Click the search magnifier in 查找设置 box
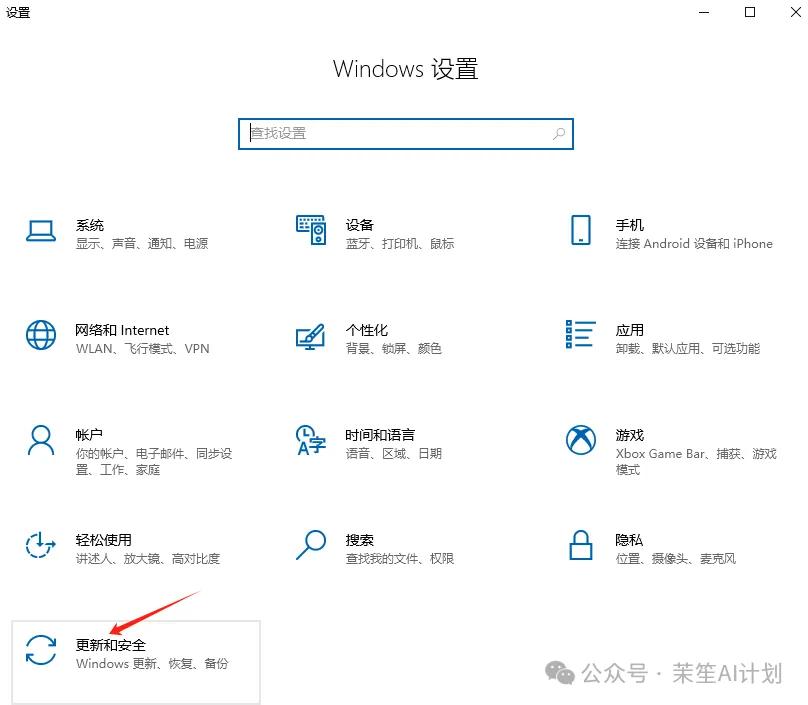 [559, 134]
